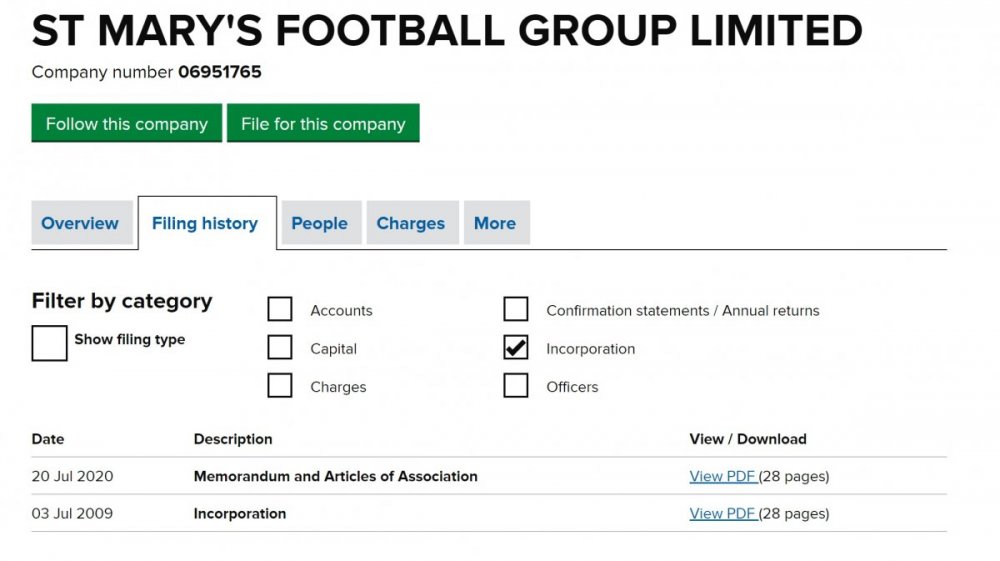Enable the Show filing type checkbox
Screen dimensions: 1000x561
coord(50,343)
